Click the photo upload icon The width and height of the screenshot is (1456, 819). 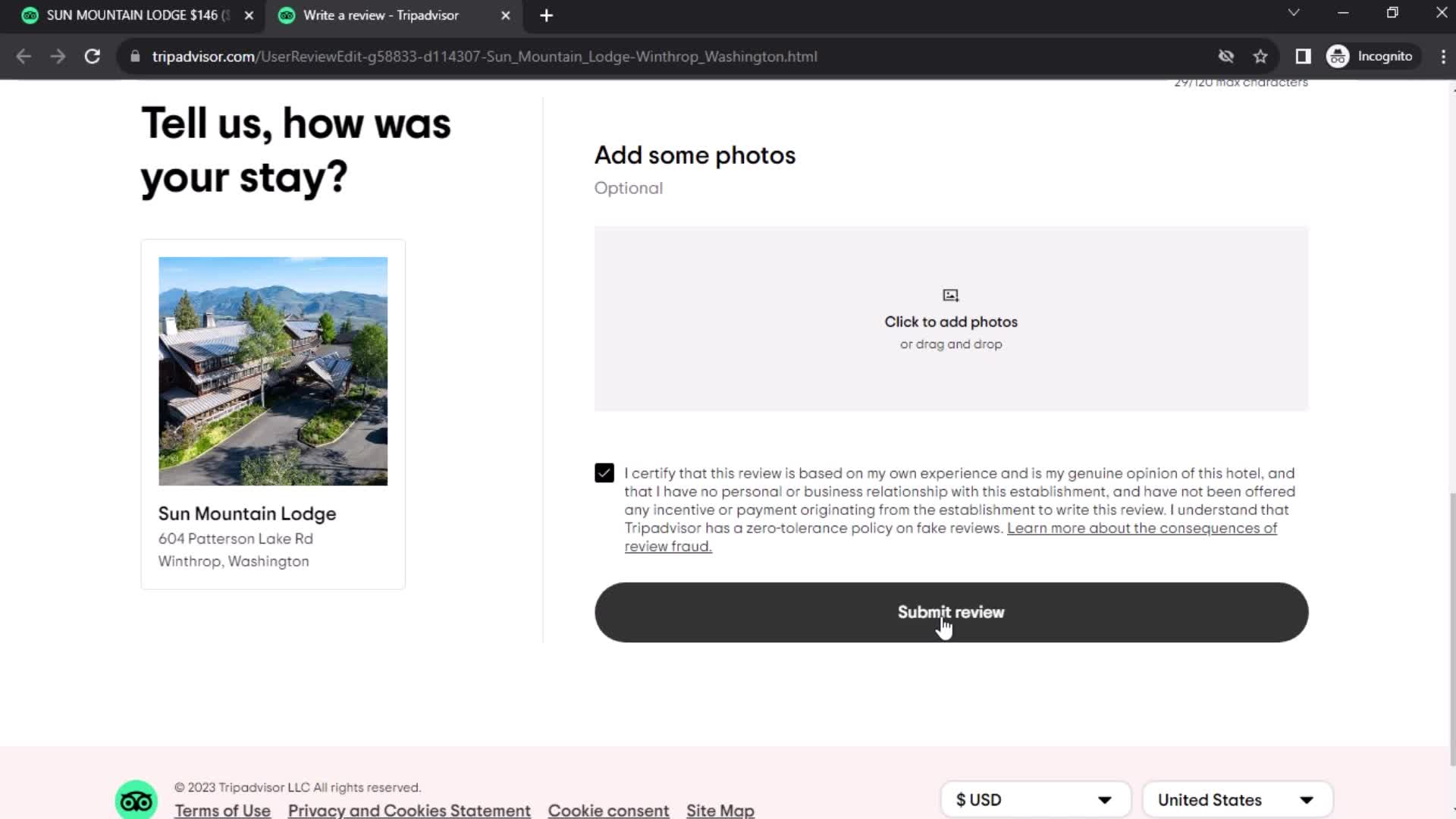tap(950, 294)
